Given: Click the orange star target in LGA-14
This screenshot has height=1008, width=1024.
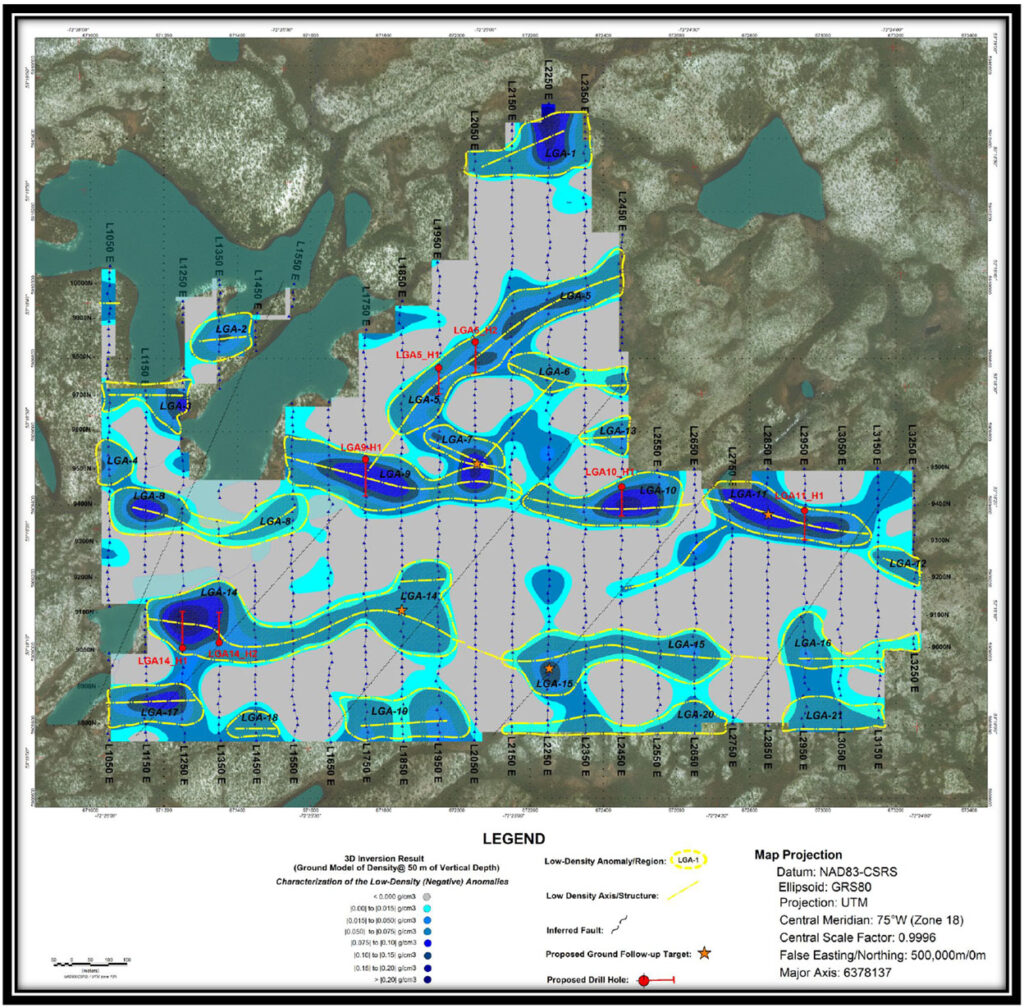Looking at the screenshot, I should [402, 609].
